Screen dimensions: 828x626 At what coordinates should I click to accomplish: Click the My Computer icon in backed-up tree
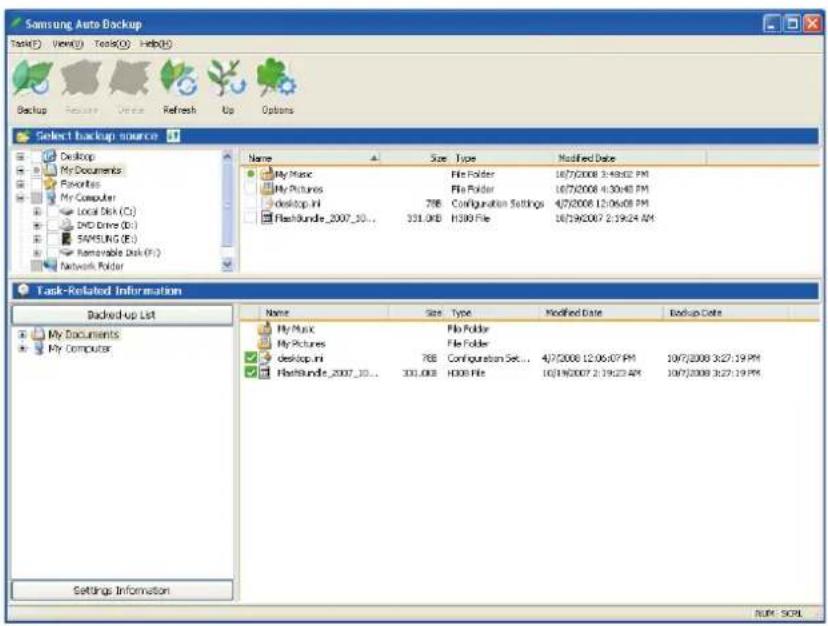39,348
